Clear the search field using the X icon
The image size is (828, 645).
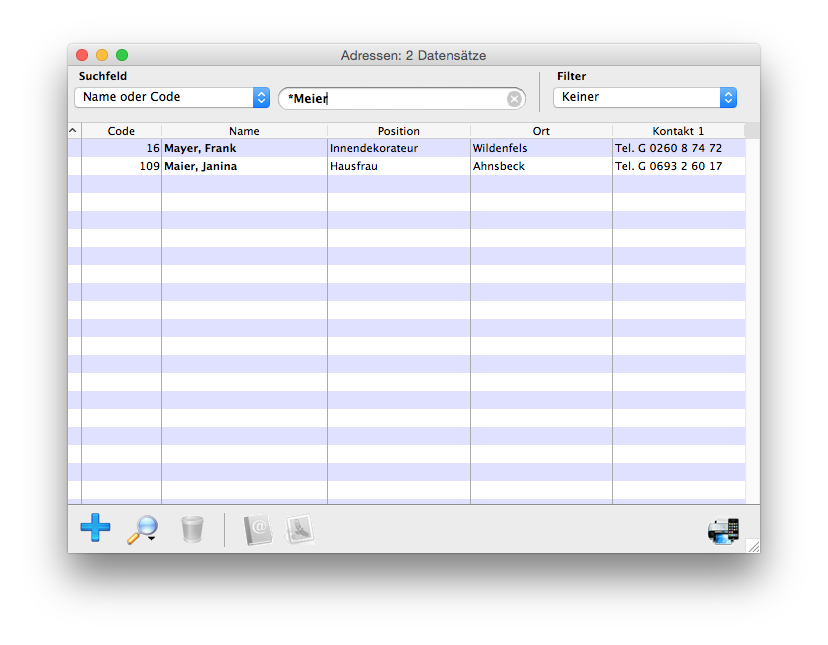(x=514, y=98)
